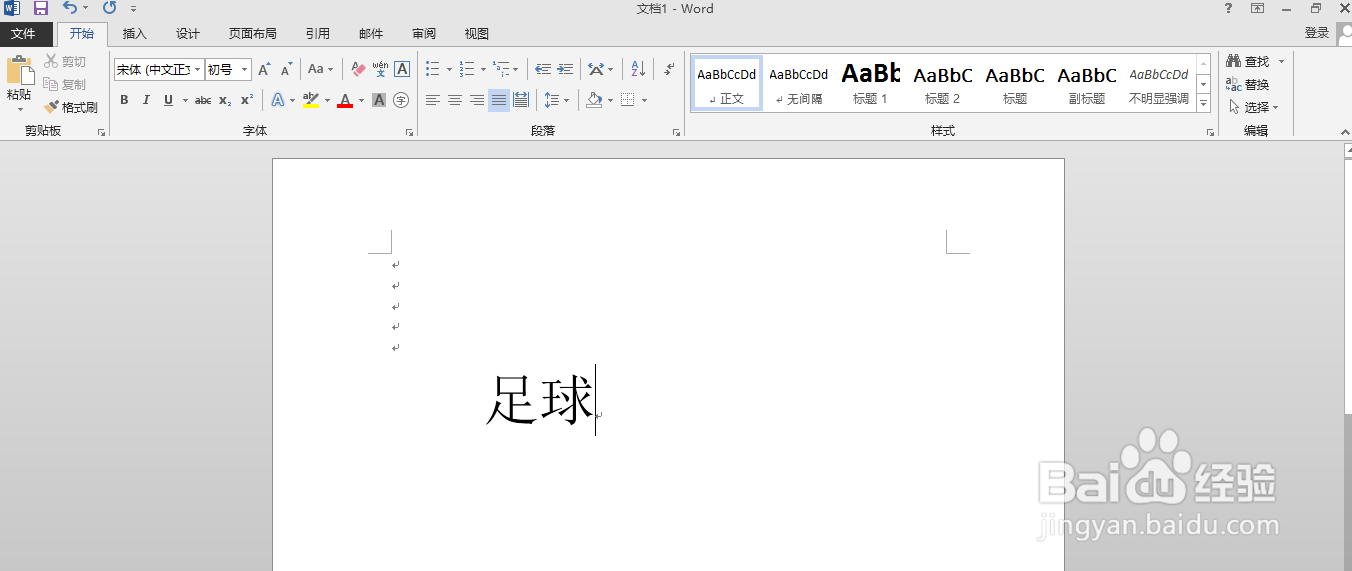Image resolution: width=1352 pixels, height=571 pixels.
Task: Click the Word Help question mark
Action: point(1228,8)
